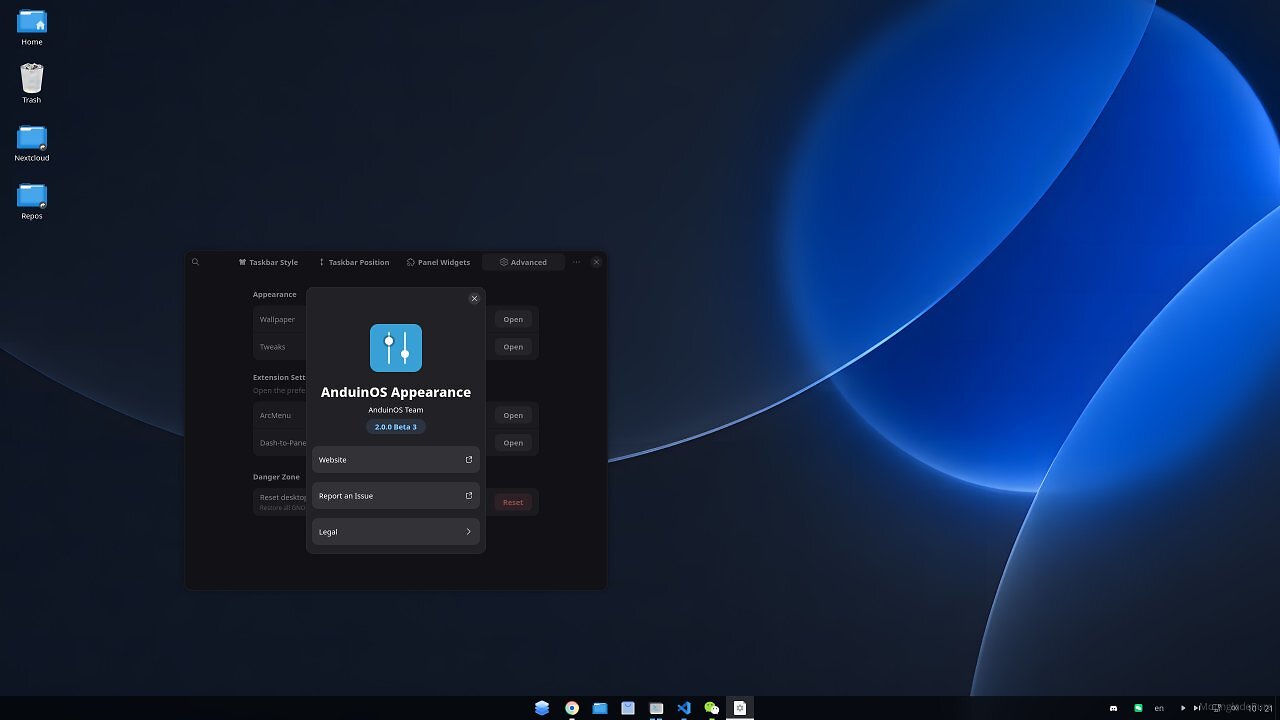Screen dimensions: 1280x720
Task: Click the ArcMenu row label
Action: click(x=275, y=415)
